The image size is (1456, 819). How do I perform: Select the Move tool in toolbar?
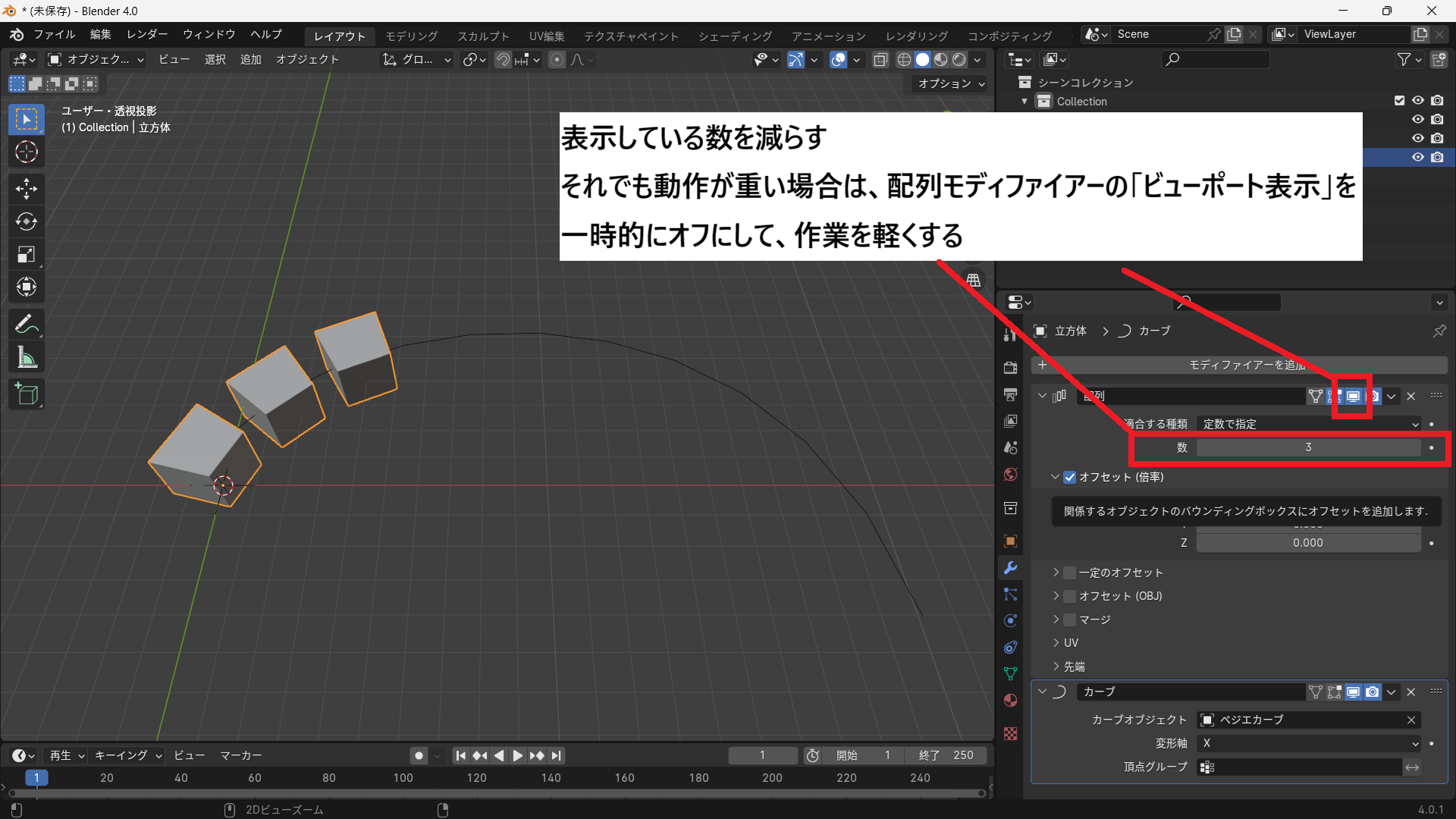point(27,188)
